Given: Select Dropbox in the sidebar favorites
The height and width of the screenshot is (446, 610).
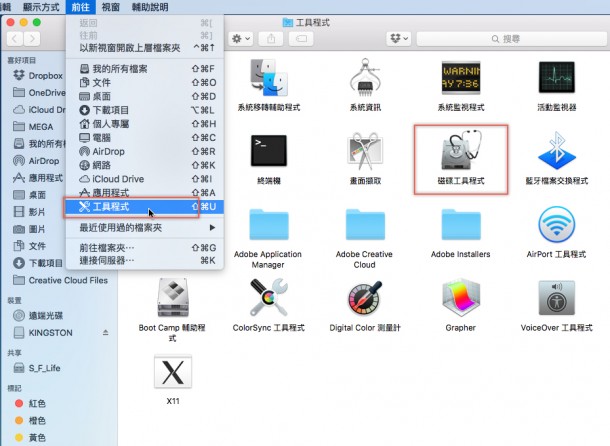Looking at the screenshot, I should [38, 76].
